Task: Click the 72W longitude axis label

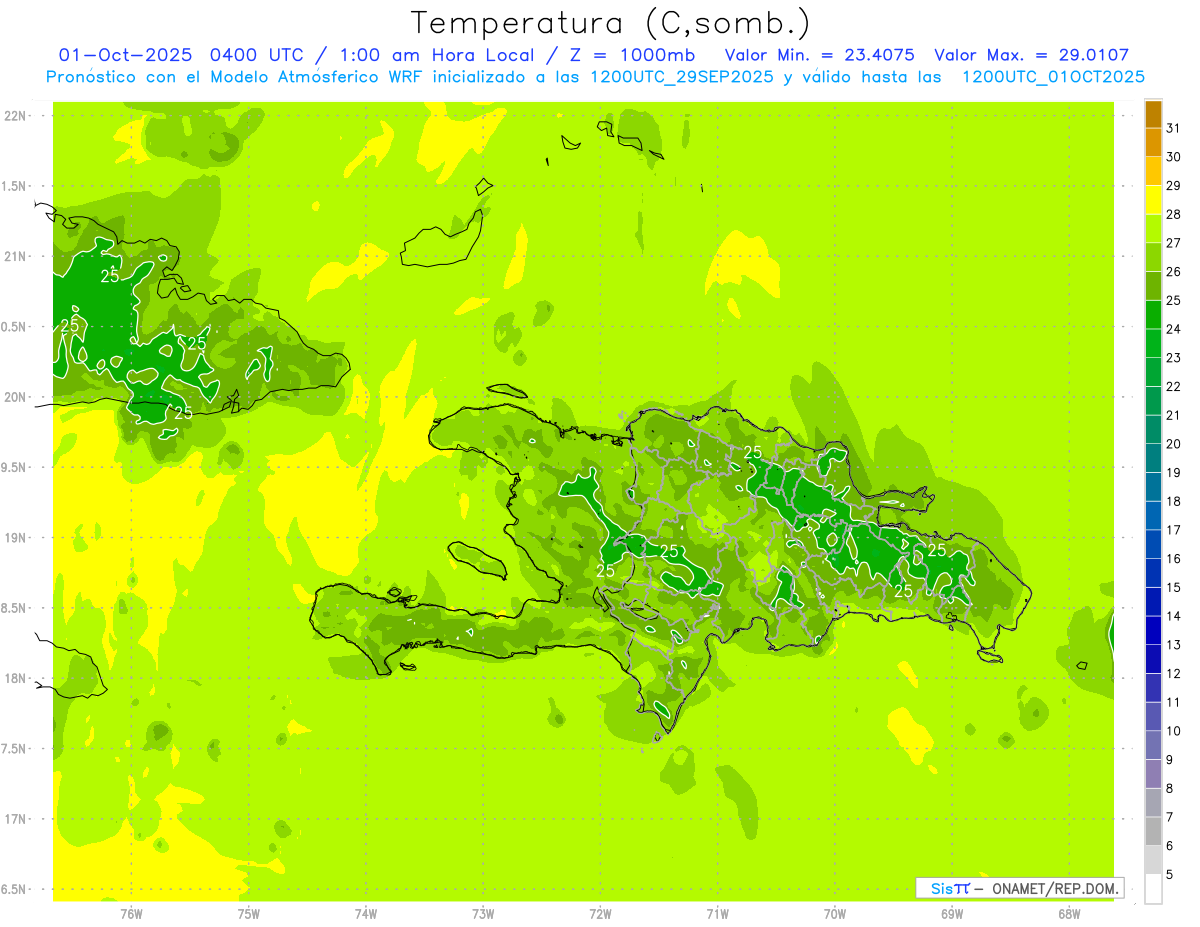Action: [x=600, y=913]
